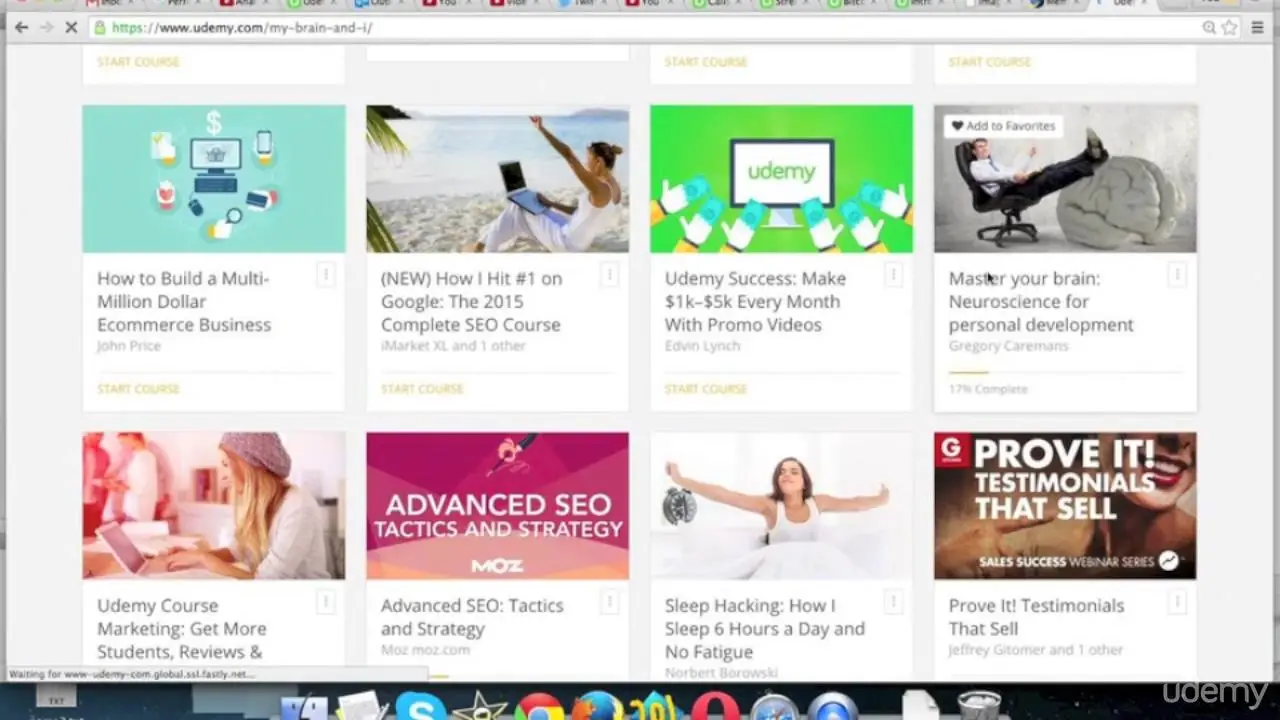Screen dimensions: 1280x720
Task: Add Master your brain course to Favorites
Action: click(1002, 126)
